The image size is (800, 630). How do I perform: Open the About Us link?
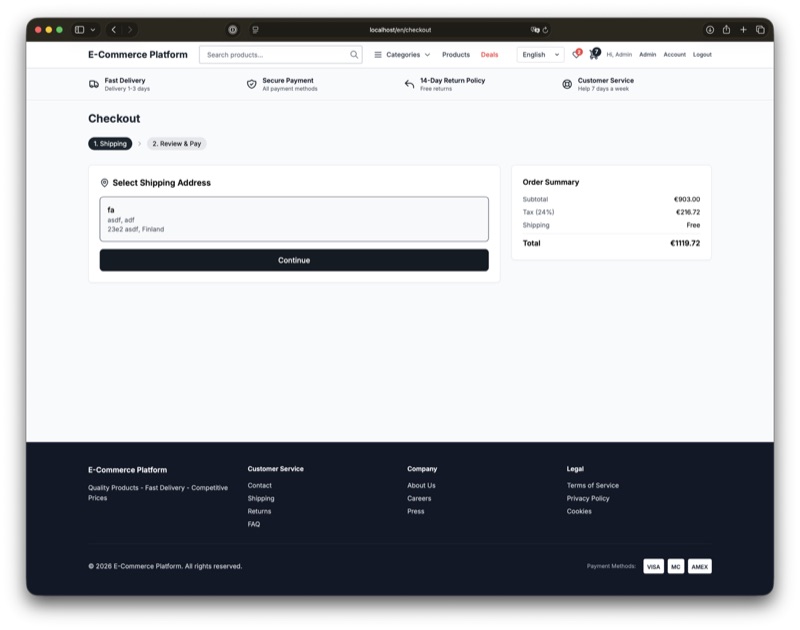[421, 486]
